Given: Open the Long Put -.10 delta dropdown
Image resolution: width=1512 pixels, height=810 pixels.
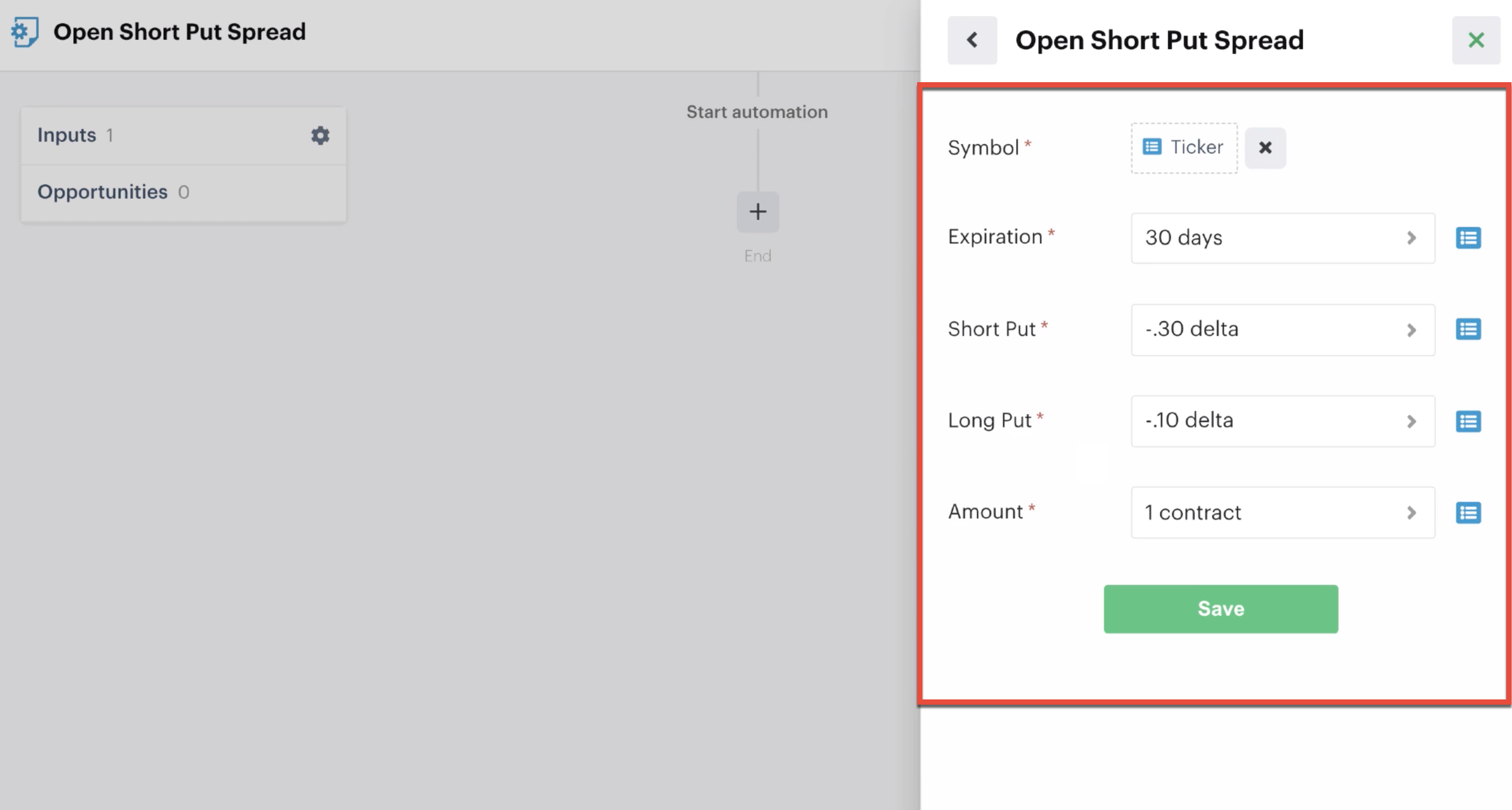Looking at the screenshot, I should 1283,421.
